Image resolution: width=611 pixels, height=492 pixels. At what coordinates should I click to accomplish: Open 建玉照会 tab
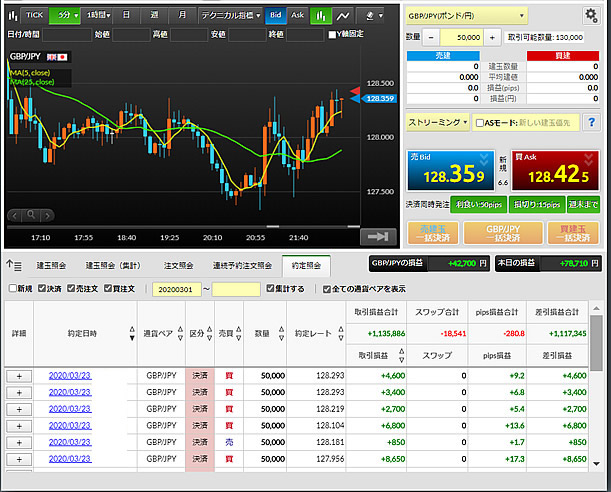tap(51, 266)
